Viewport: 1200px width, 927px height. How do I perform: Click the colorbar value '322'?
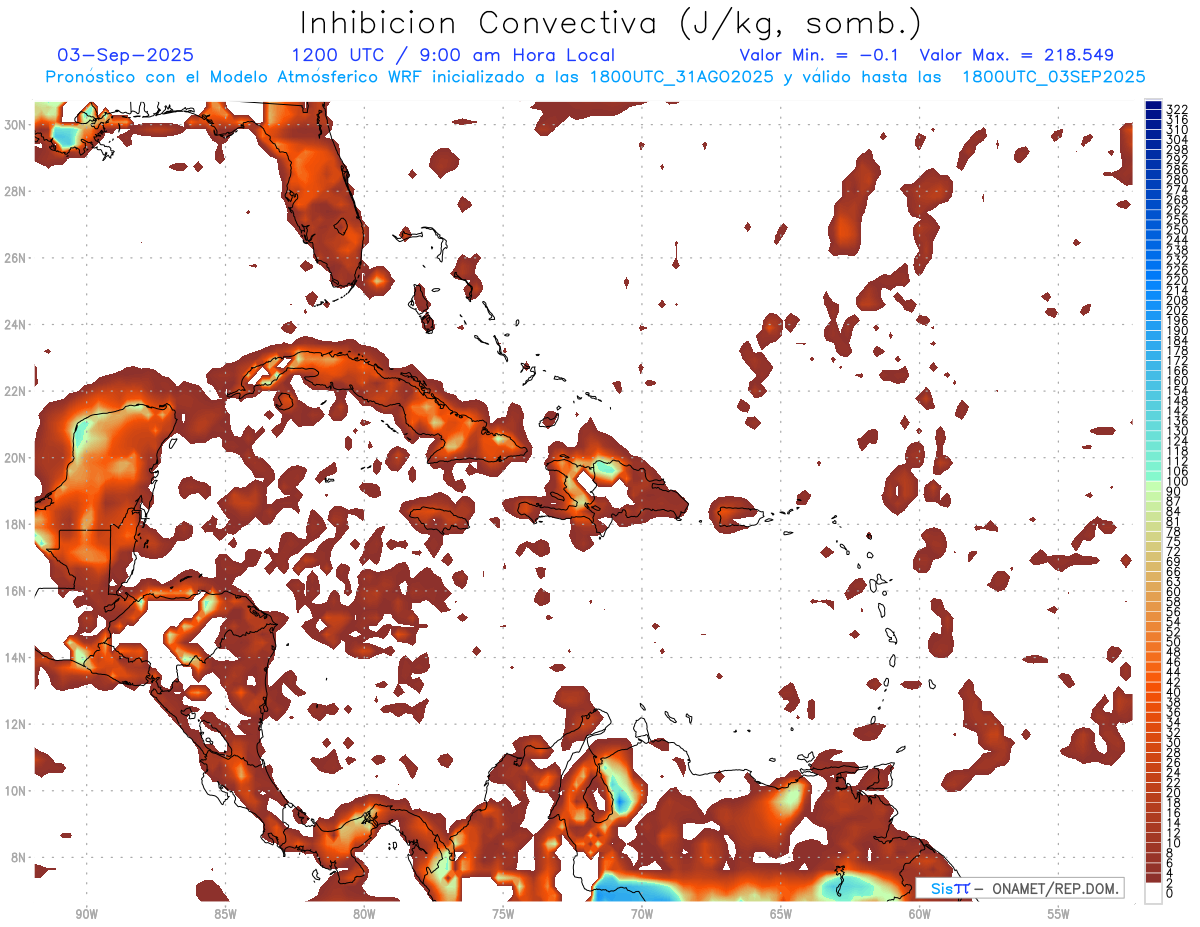coord(1176,109)
